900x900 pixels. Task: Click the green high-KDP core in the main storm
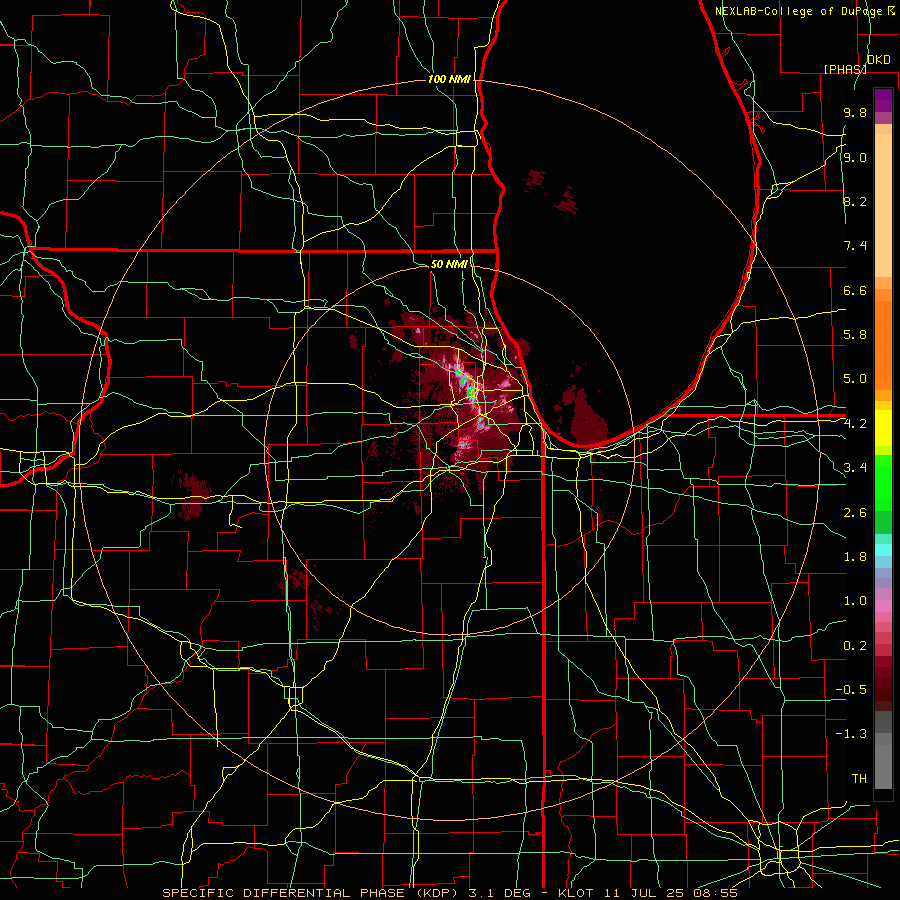point(471,392)
